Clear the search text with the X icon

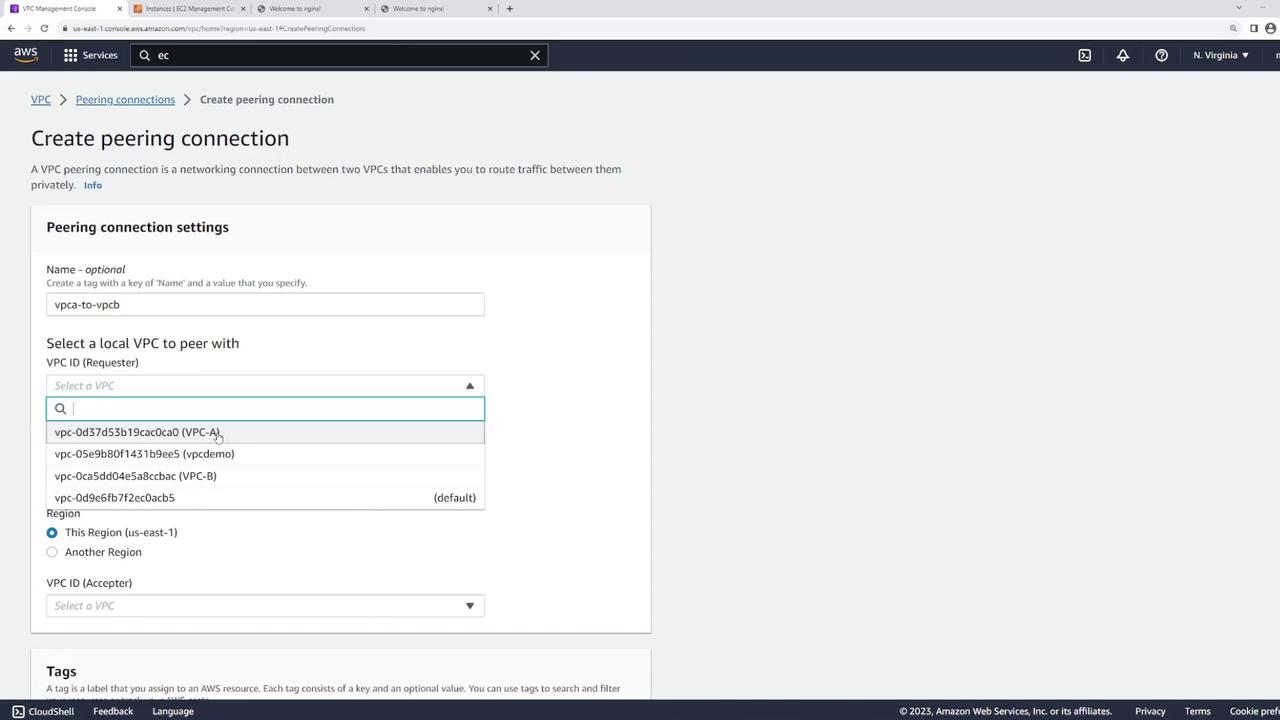tap(535, 55)
